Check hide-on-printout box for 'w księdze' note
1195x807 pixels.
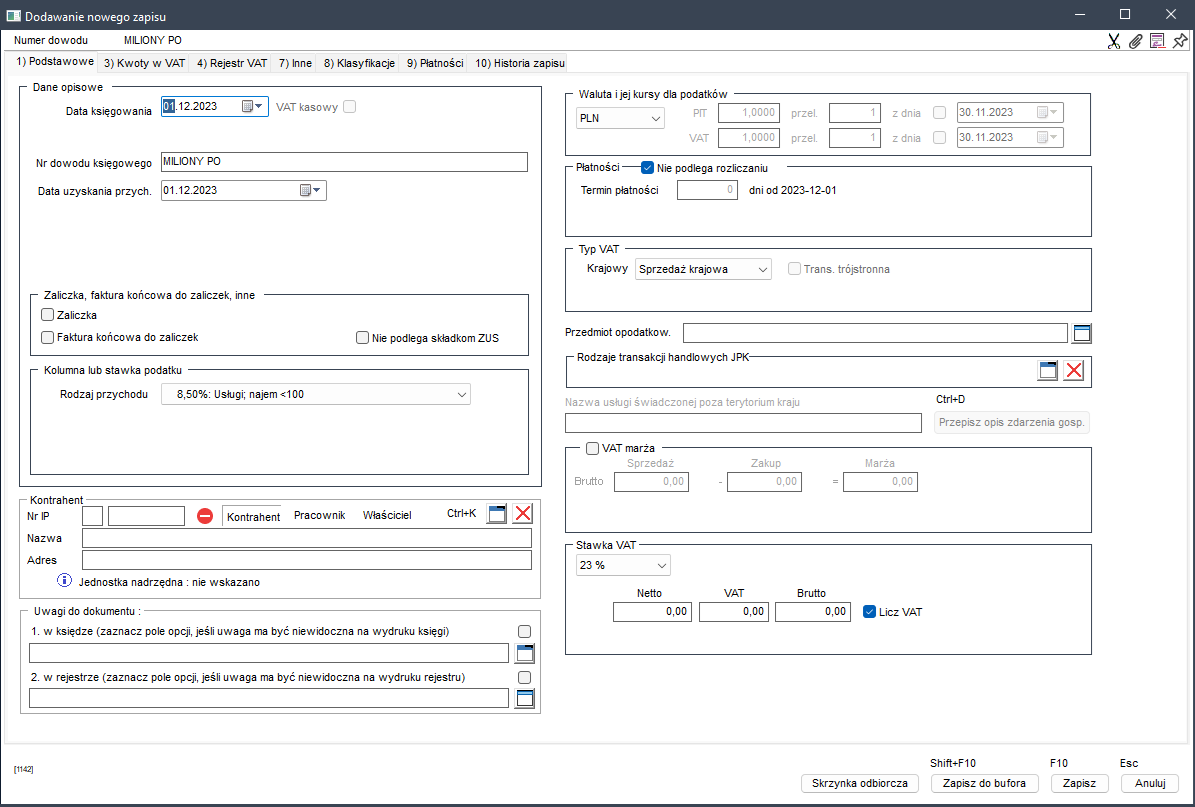[x=524, y=631]
